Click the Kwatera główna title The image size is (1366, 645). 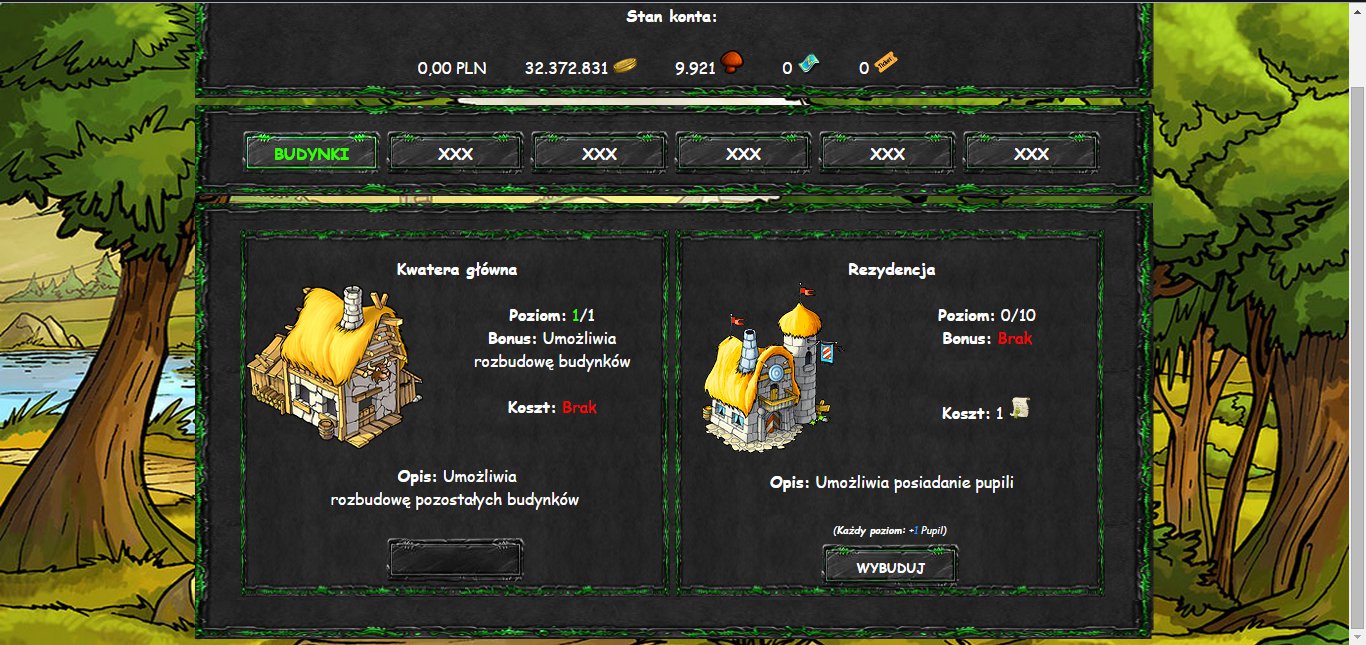click(457, 269)
